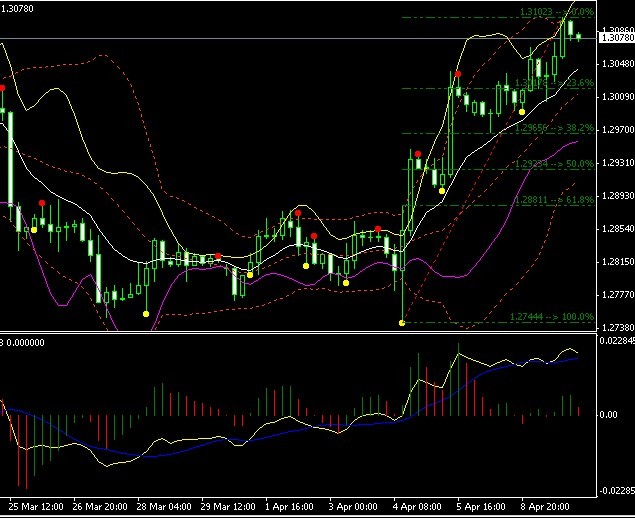Click the 1.28540 price axis label
635x518 pixels.
click(x=618, y=229)
